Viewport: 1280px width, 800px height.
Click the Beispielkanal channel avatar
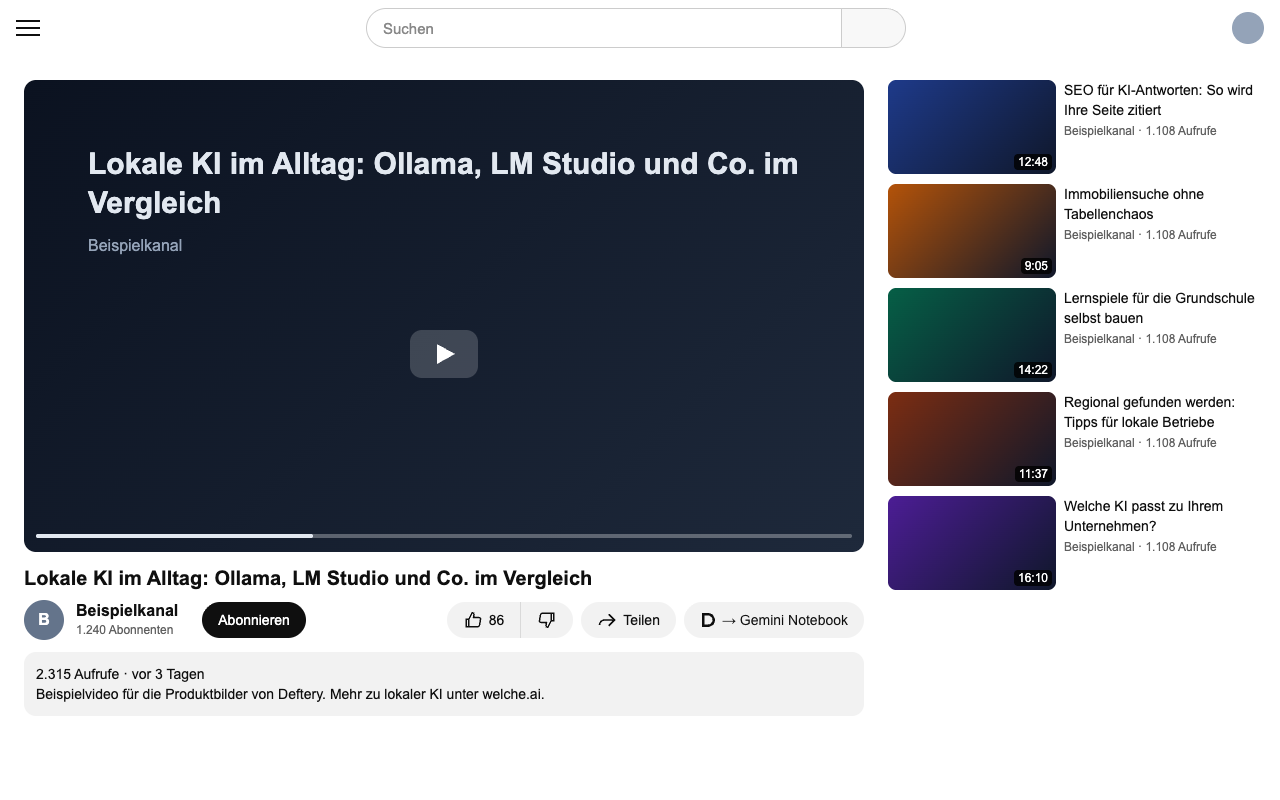pos(44,620)
